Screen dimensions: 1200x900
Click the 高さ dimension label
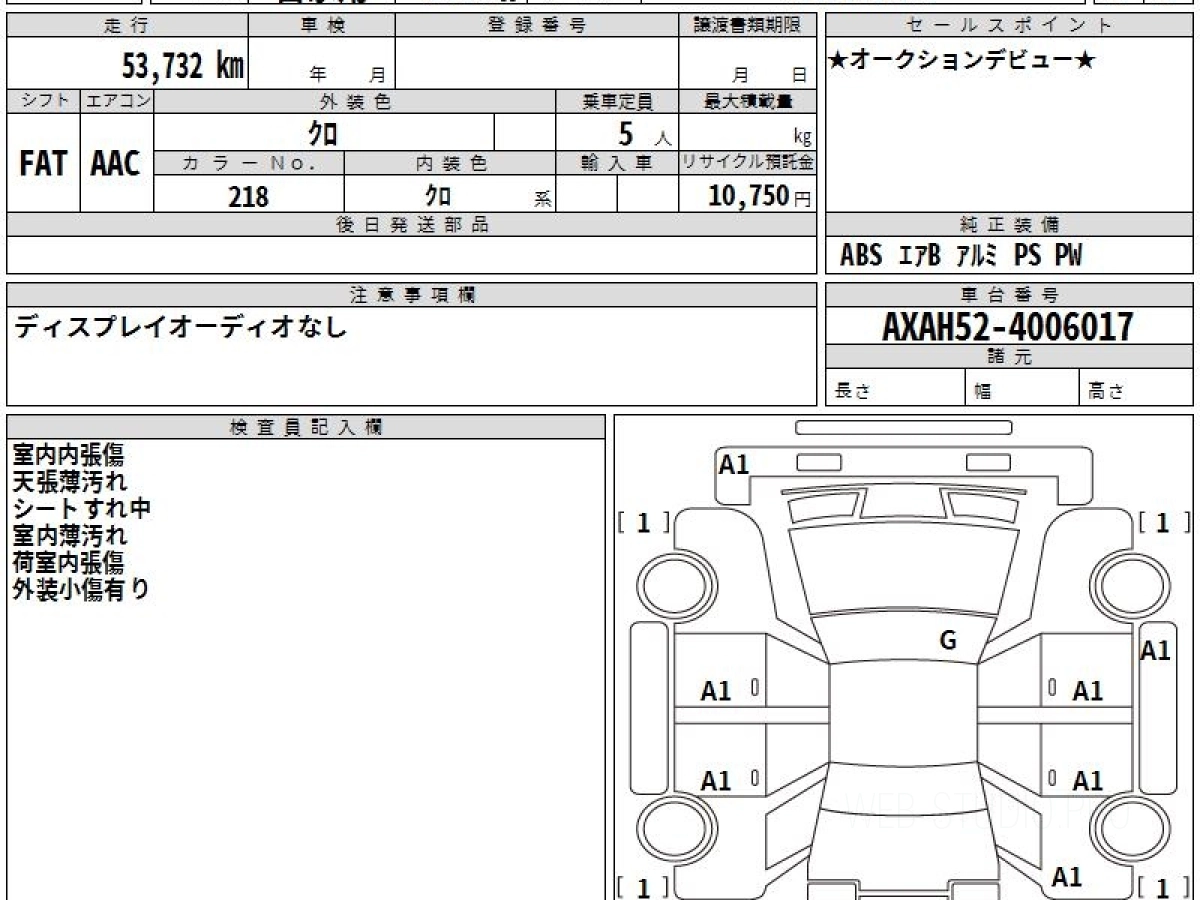1107,392
